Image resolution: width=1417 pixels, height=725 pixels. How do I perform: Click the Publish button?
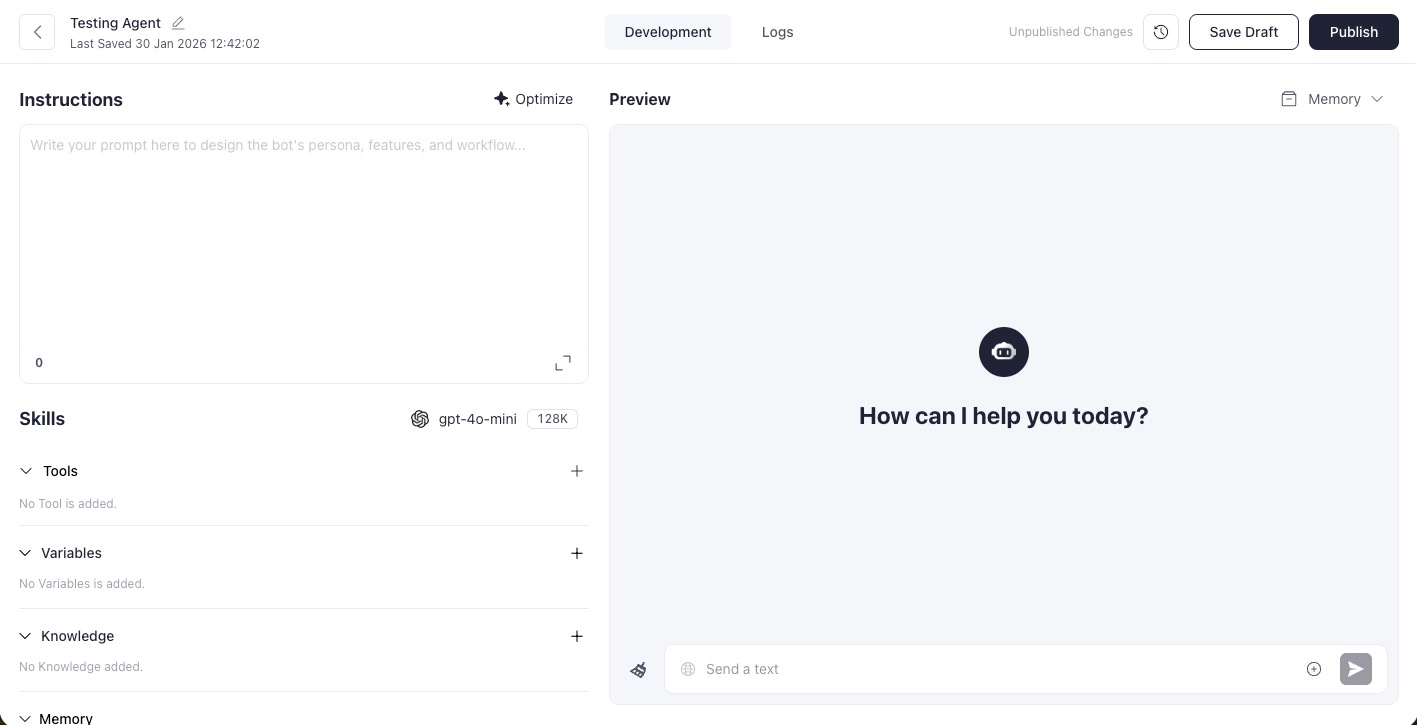[x=1353, y=32]
